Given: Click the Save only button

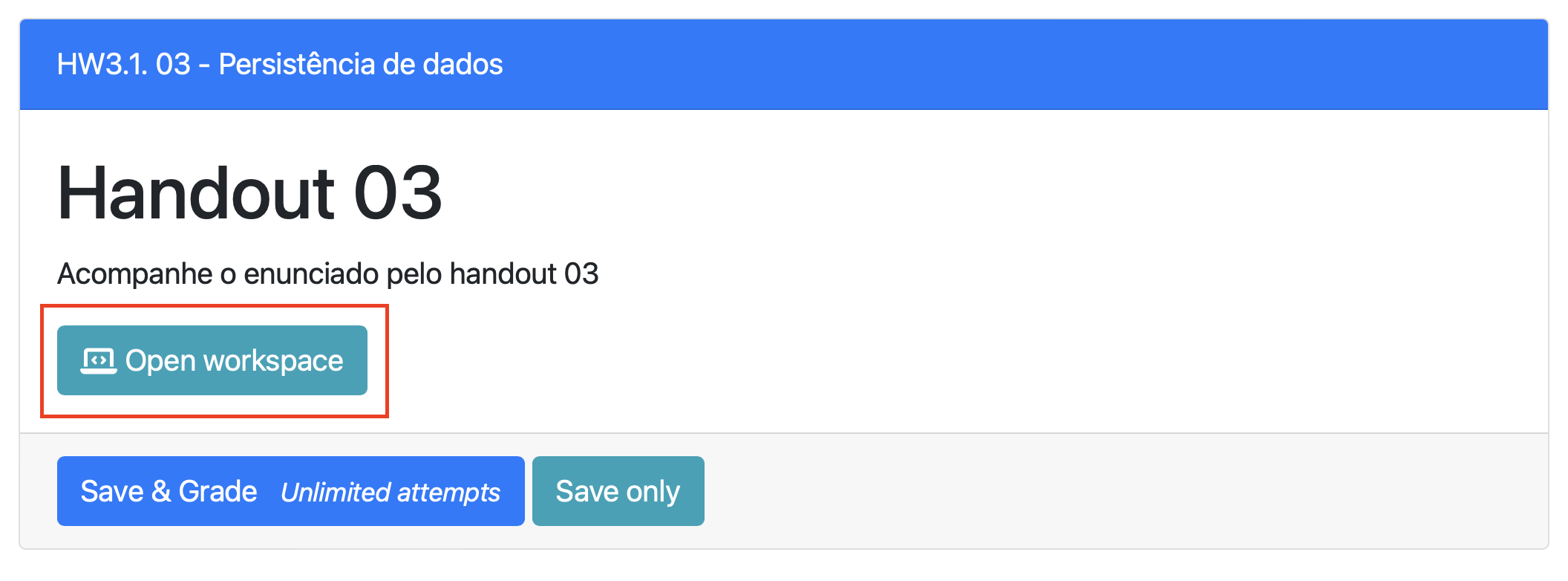Looking at the screenshot, I should click(618, 491).
